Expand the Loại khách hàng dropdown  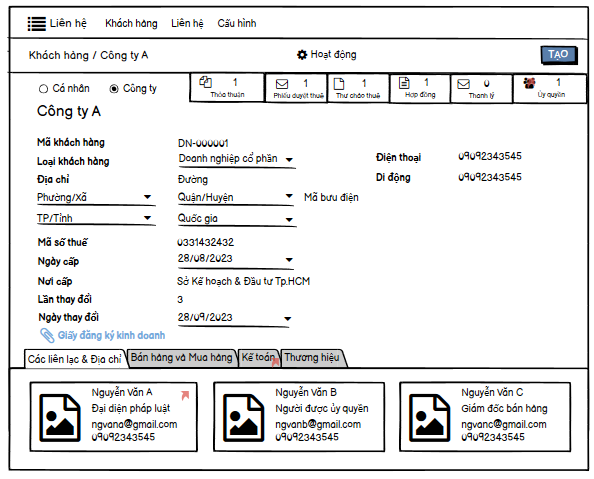[289, 160]
